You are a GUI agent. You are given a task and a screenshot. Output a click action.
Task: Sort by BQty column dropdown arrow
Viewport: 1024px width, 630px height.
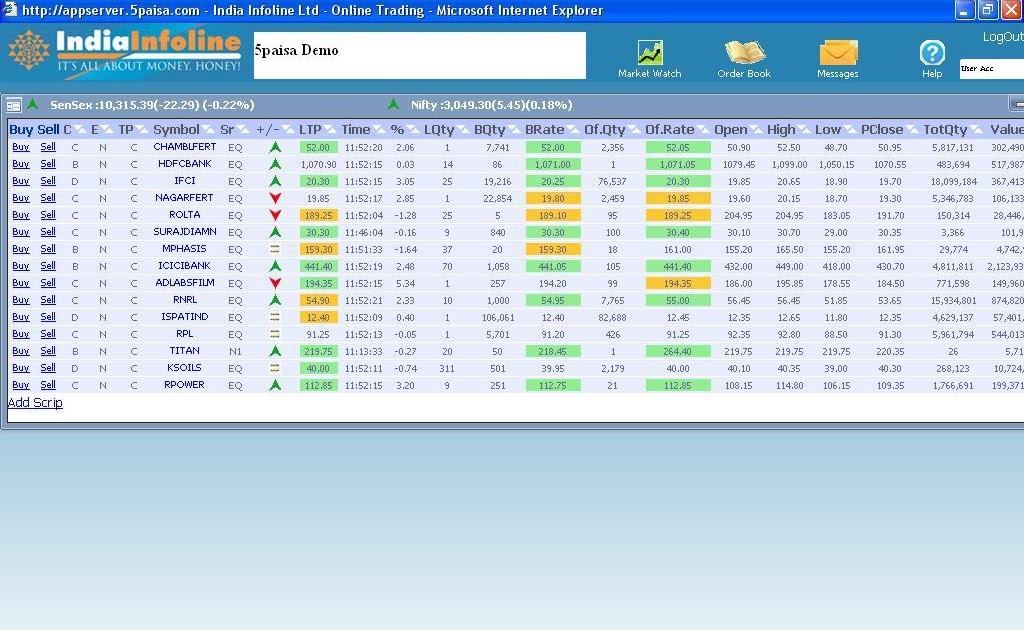[513, 129]
